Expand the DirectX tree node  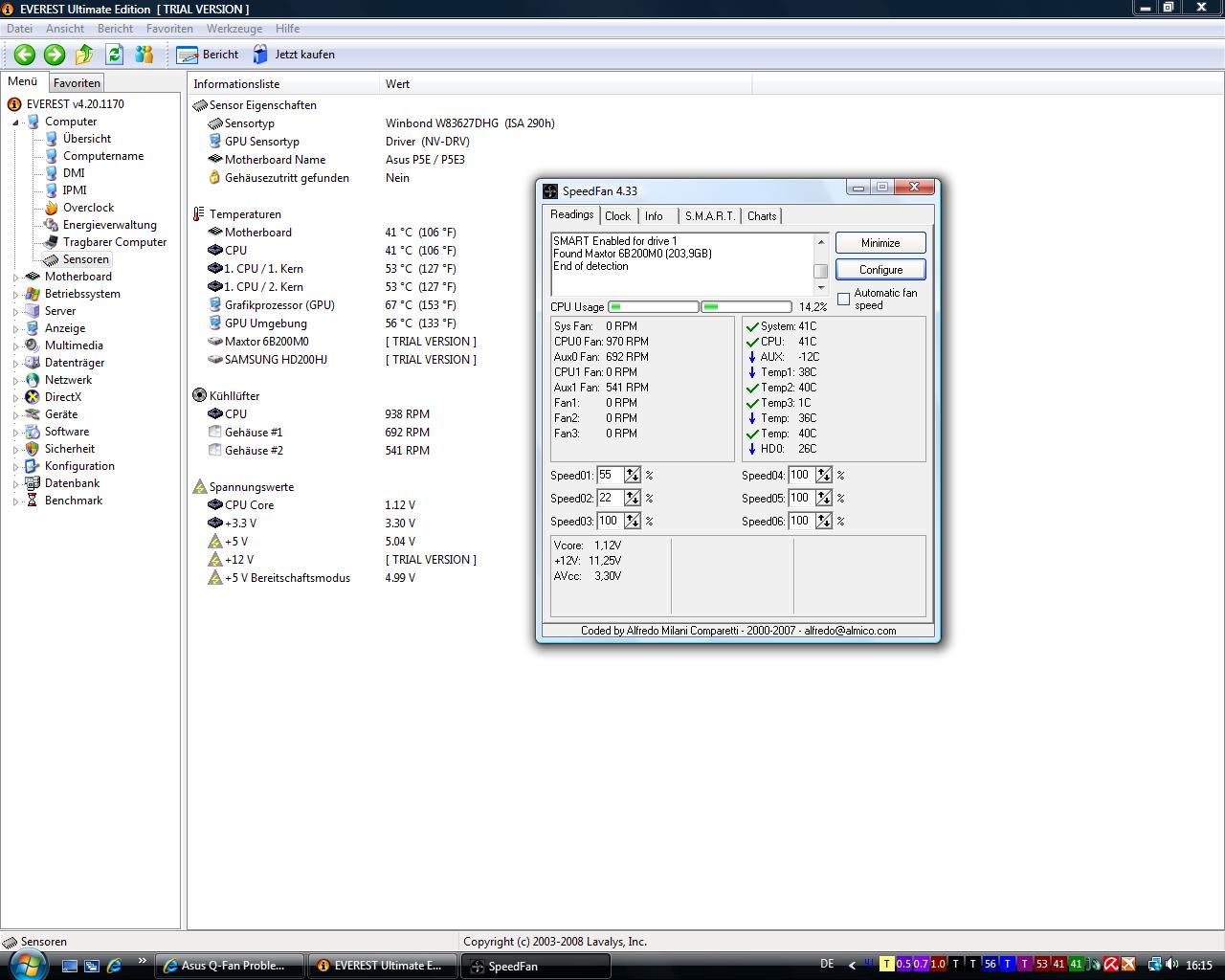tap(15, 398)
